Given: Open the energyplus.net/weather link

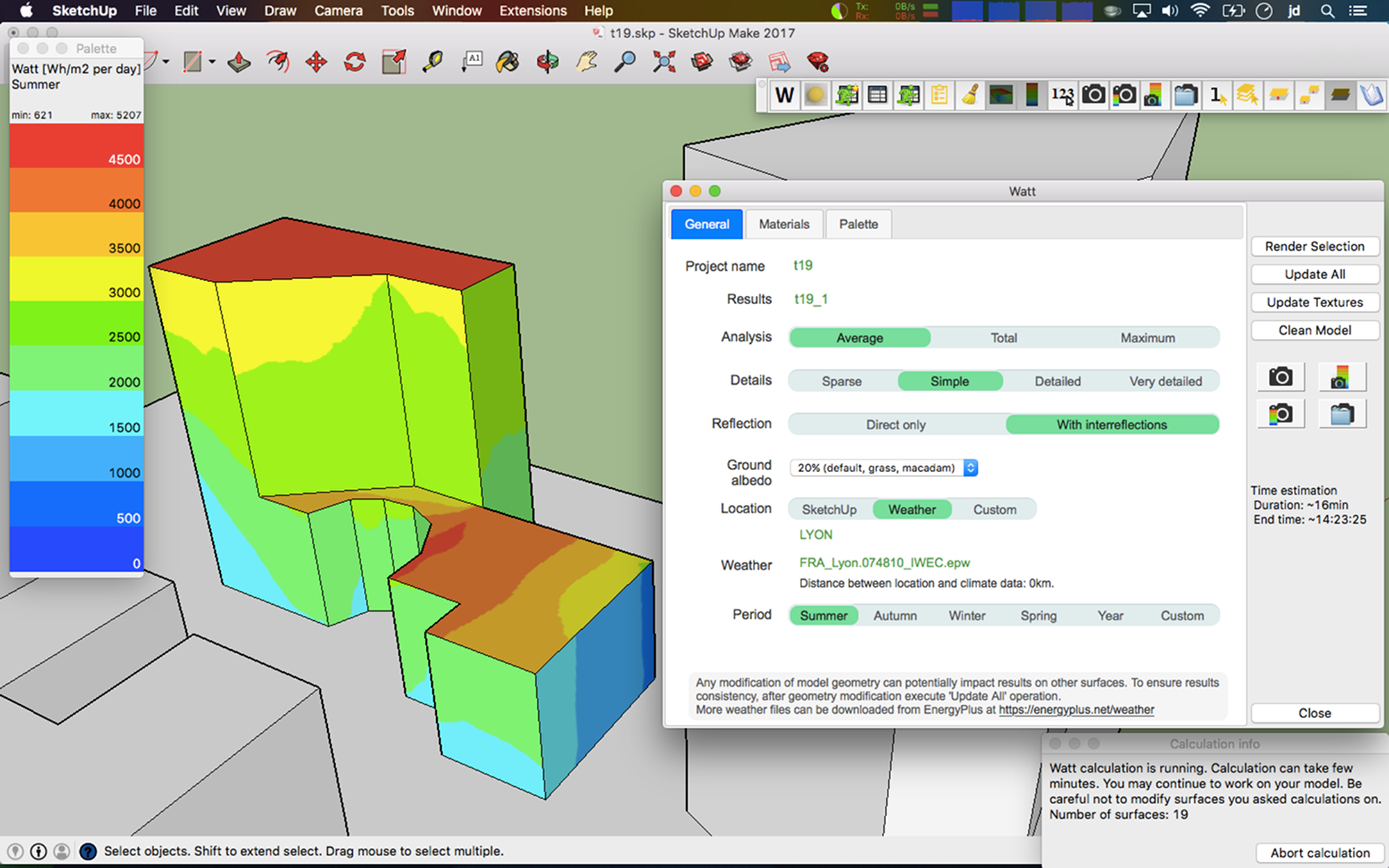Looking at the screenshot, I should click(x=1076, y=710).
